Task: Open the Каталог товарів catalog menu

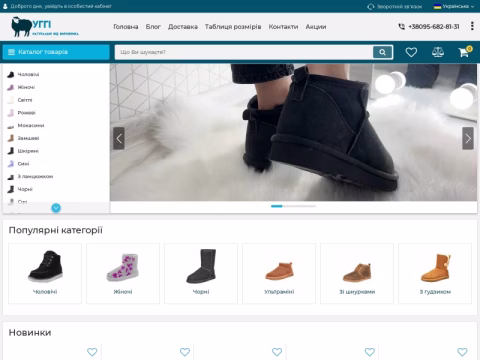Action: point(56,52)
